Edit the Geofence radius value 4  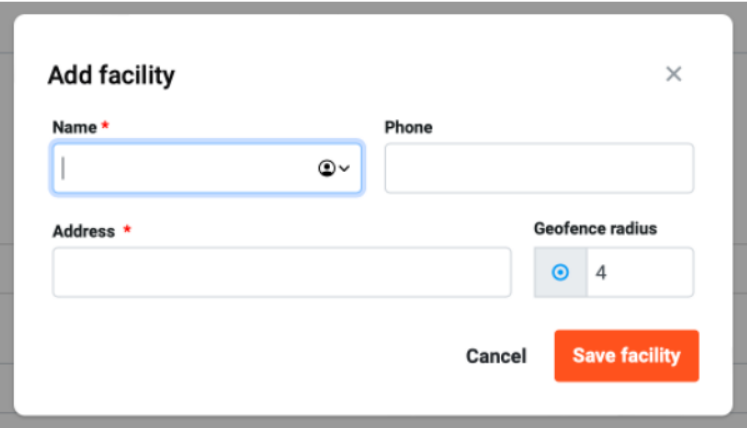[x=640, y=272]
